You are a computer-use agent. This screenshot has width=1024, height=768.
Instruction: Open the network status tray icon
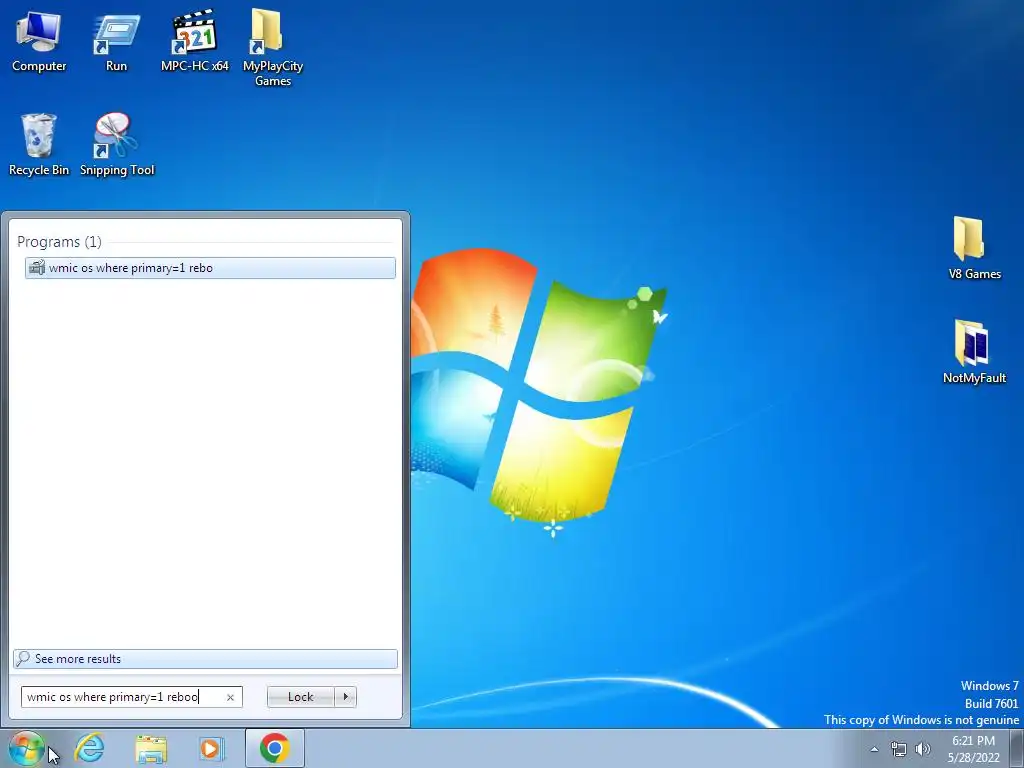coord(899,749)
